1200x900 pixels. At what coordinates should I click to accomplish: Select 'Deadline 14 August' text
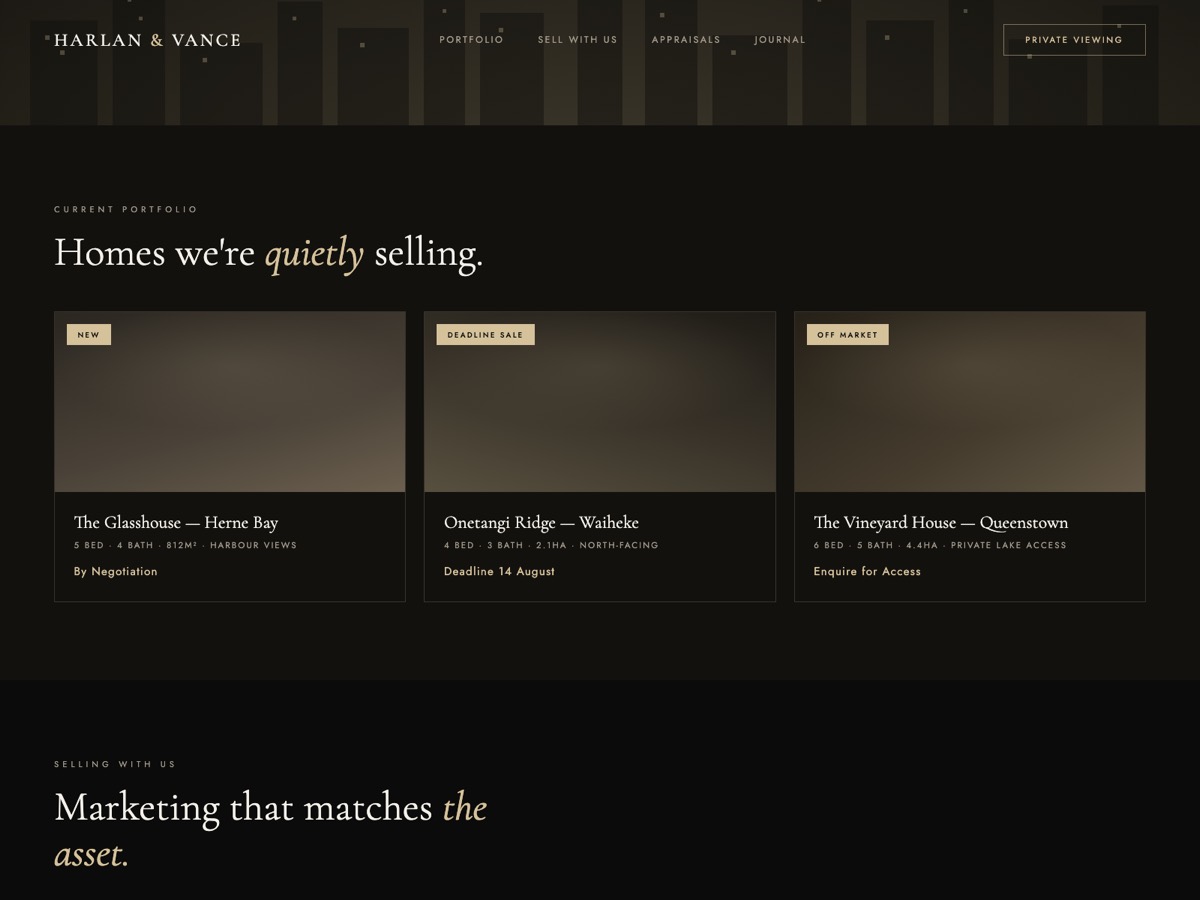click(499, 572)
